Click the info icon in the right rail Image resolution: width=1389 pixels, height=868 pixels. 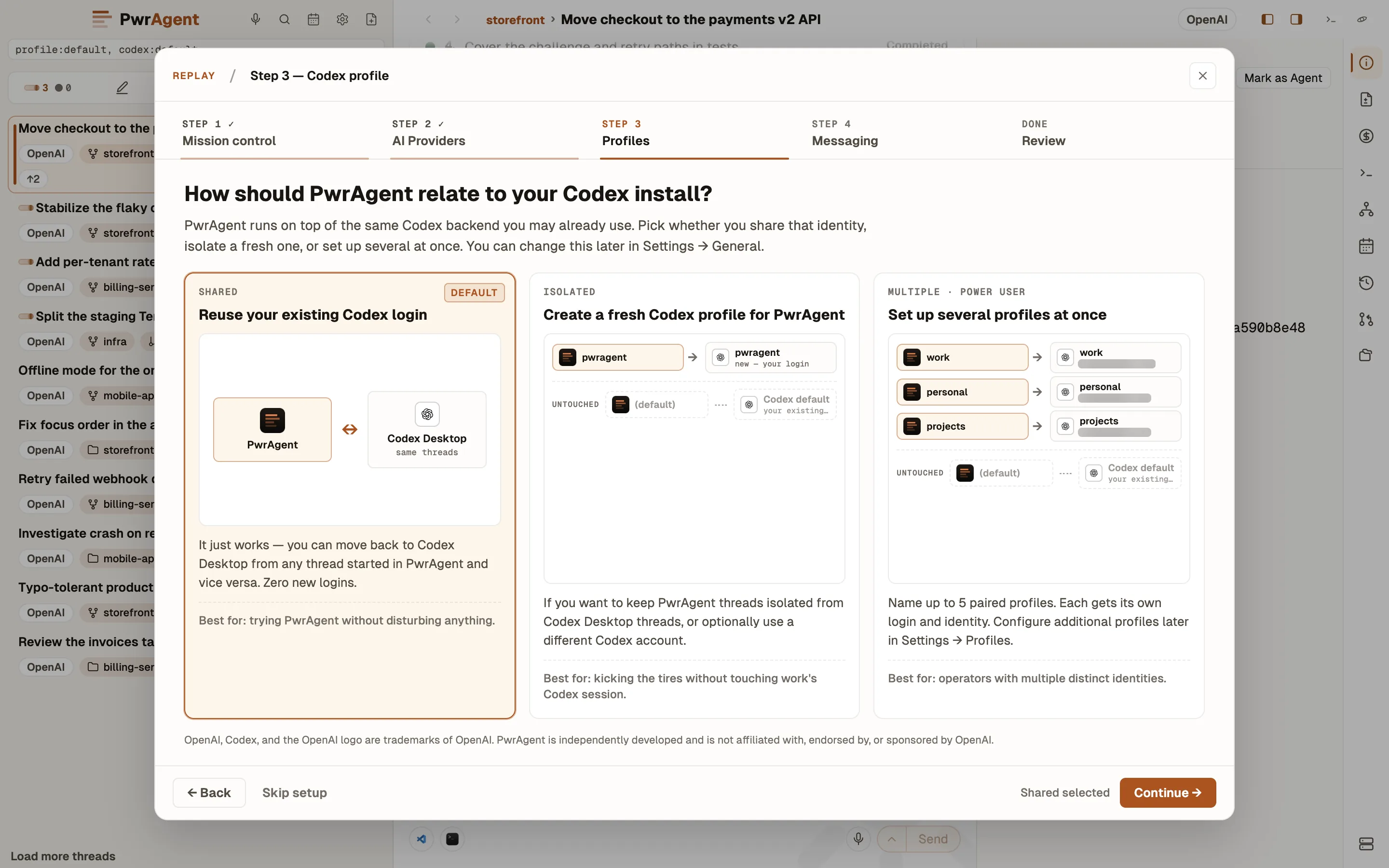pyautogui.click(x=1366, y=63)
